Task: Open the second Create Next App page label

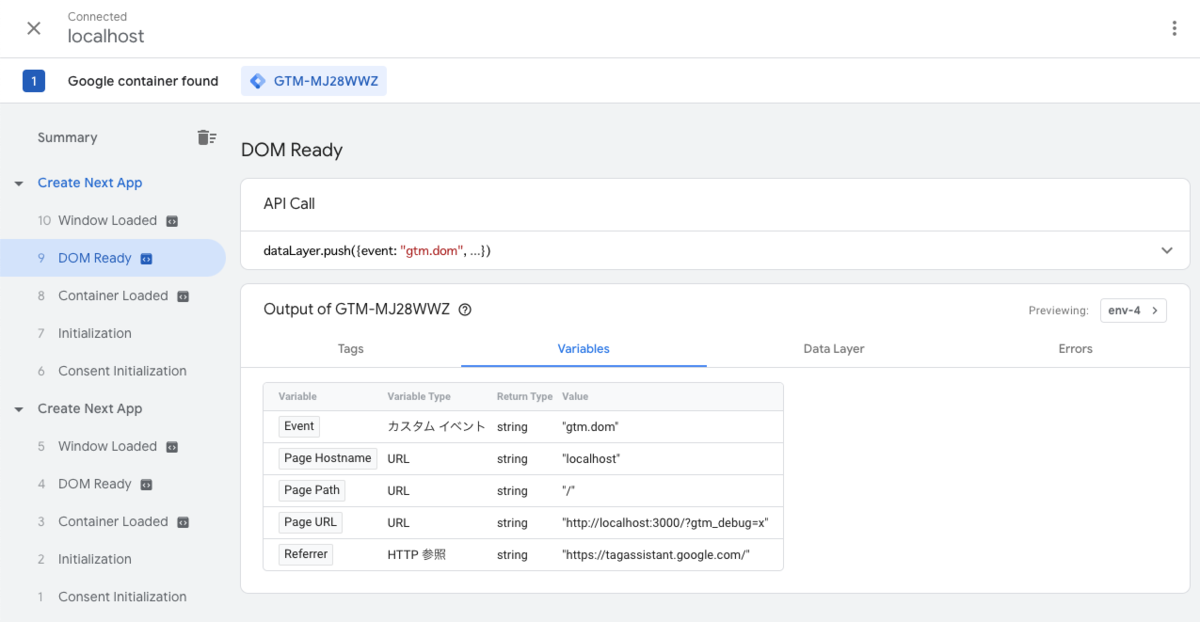Action: click(90, 409)
